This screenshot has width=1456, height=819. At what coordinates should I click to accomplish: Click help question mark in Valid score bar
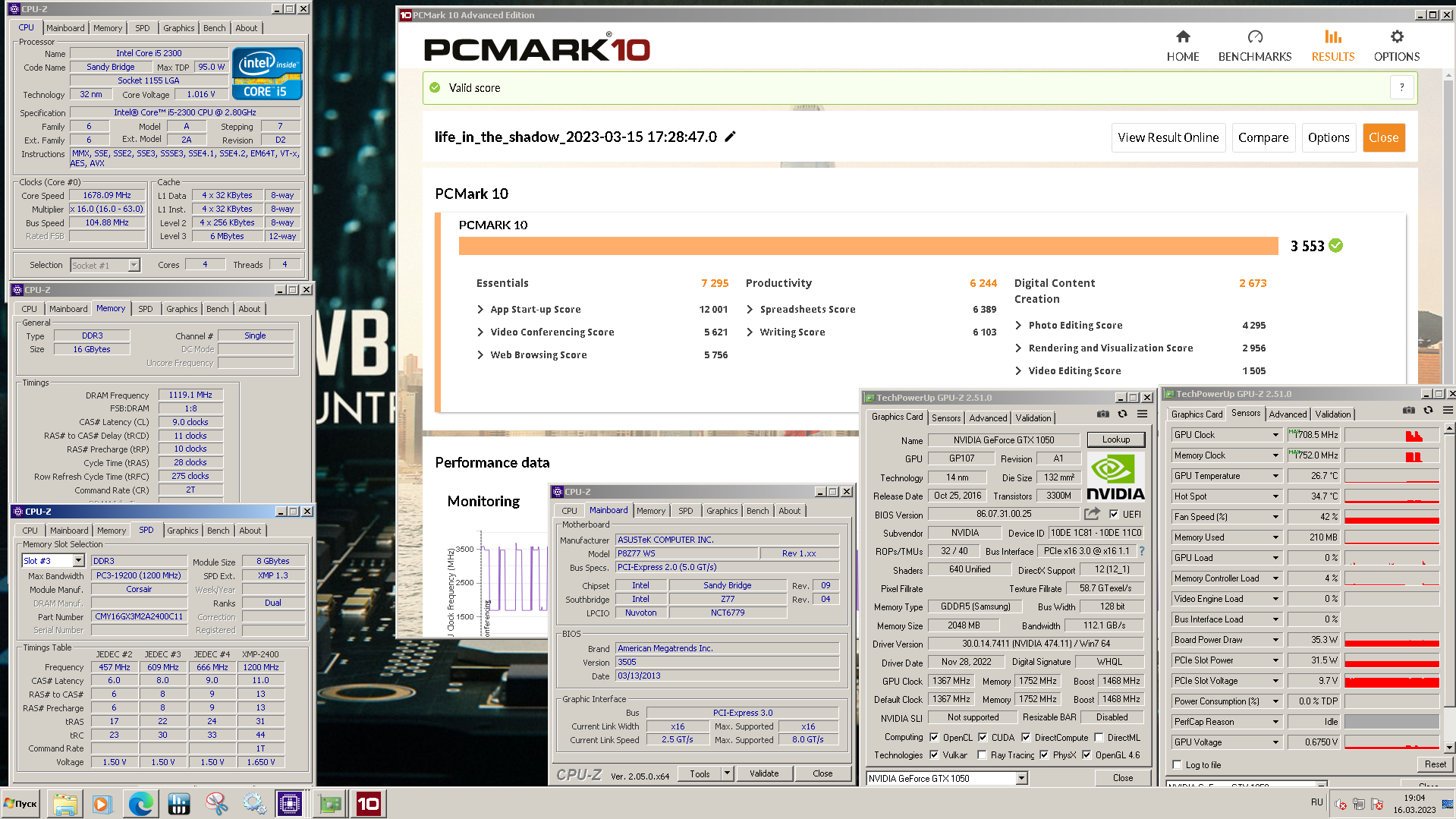[x=1402, y=87]
